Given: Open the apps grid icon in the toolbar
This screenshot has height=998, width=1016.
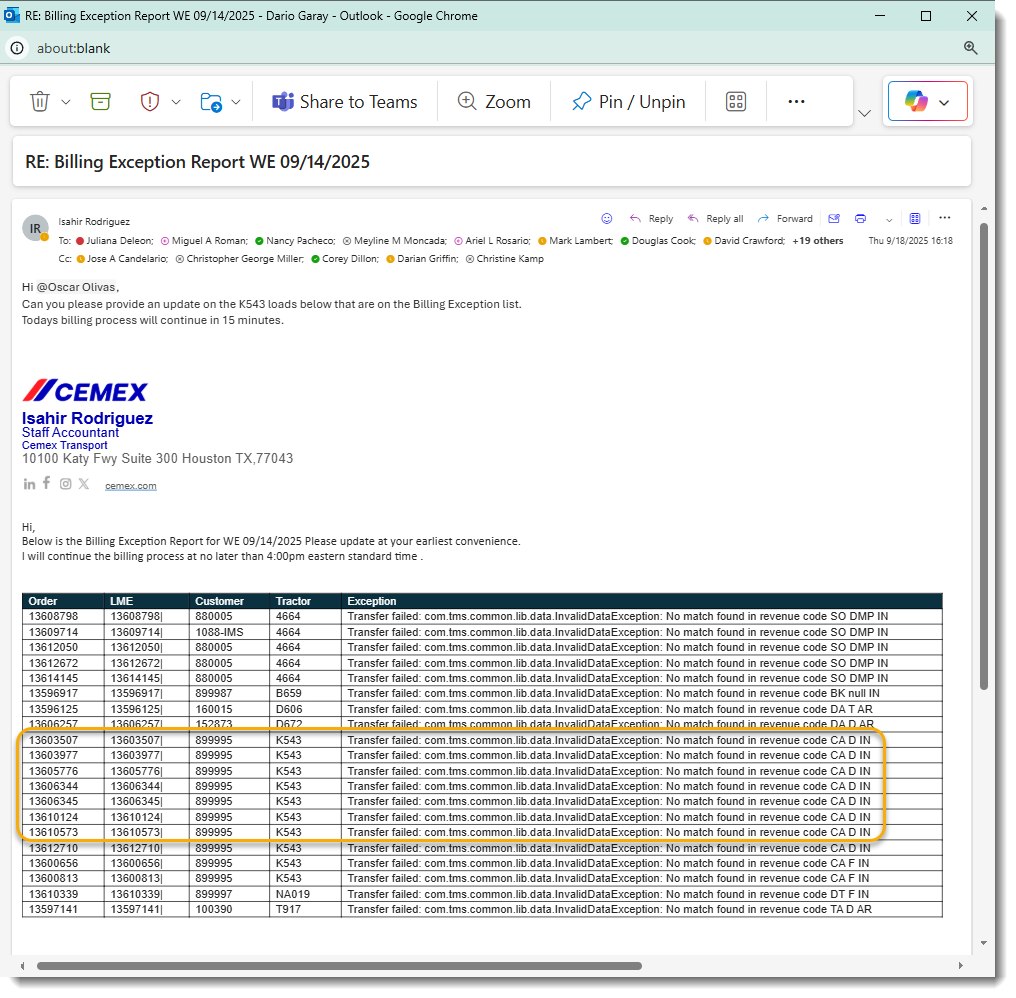Looking at the screenshot, I should point(736,101).
